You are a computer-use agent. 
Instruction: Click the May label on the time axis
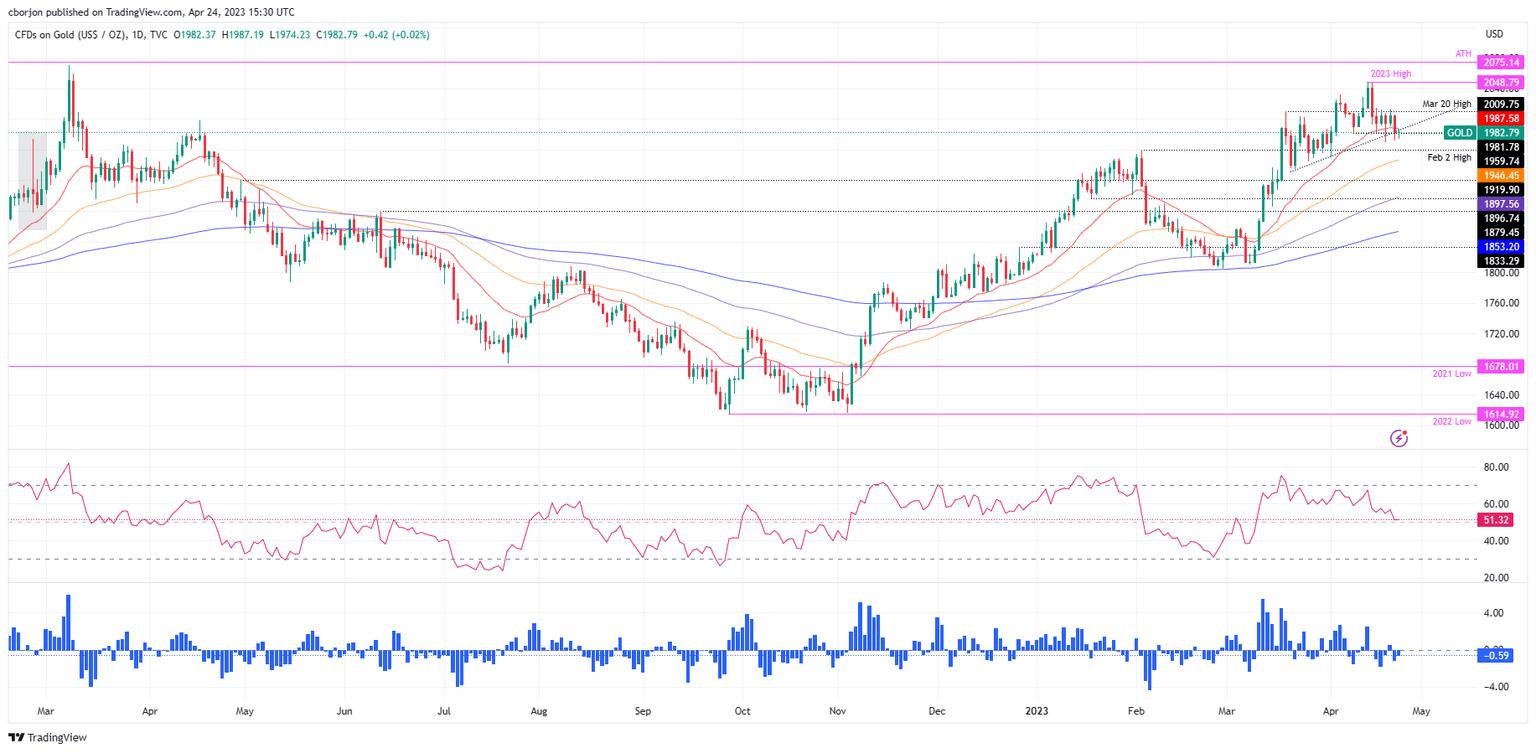(1420, 710)
